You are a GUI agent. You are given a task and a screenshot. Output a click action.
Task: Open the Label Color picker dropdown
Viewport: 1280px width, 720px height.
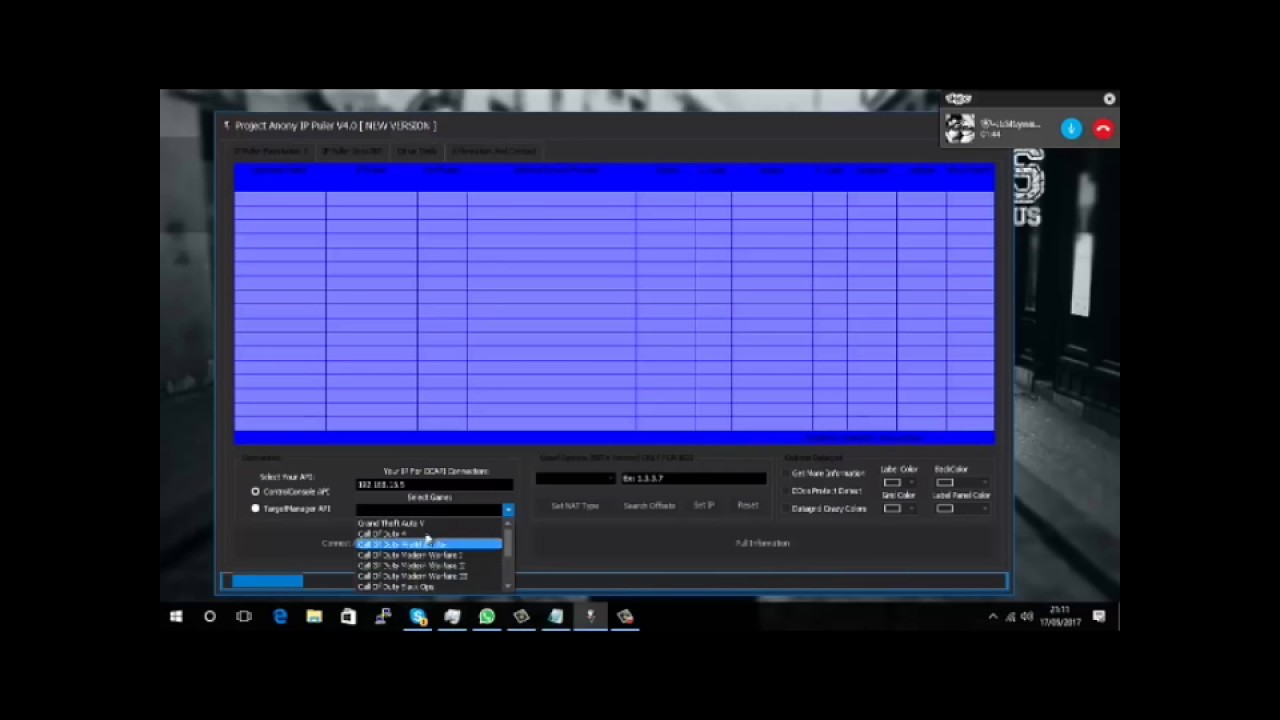click(899, 482)
